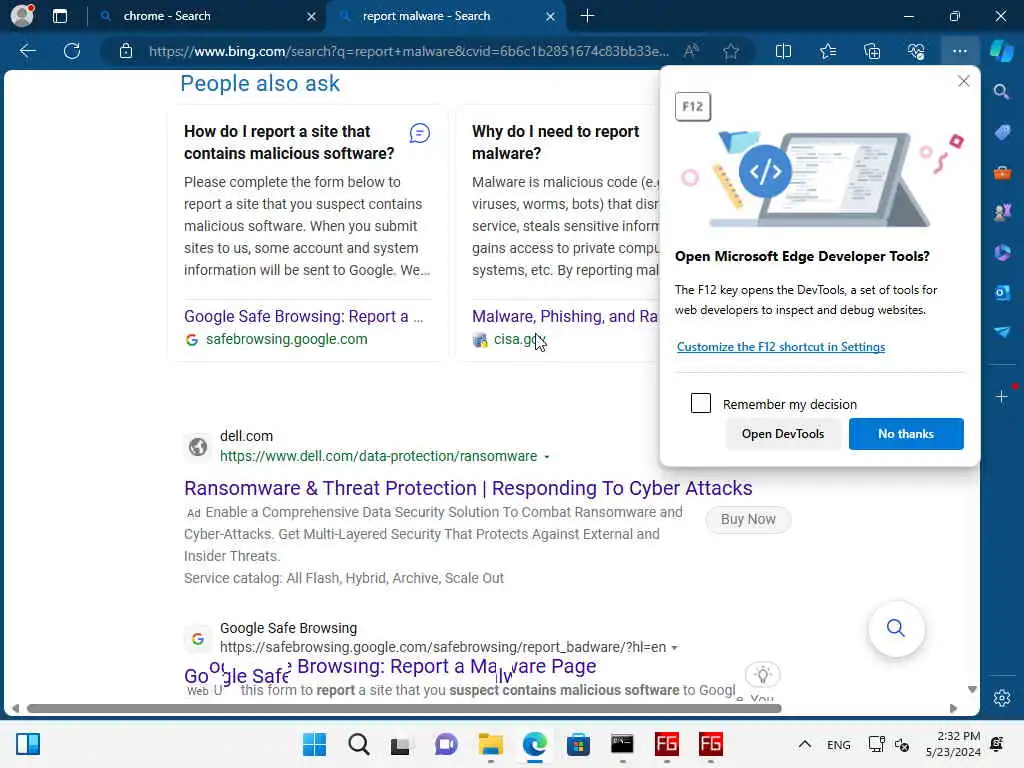This screenshot has width=1024, height=768.
Task: Close the report malware - Search tab
Action: click(551, 16)
